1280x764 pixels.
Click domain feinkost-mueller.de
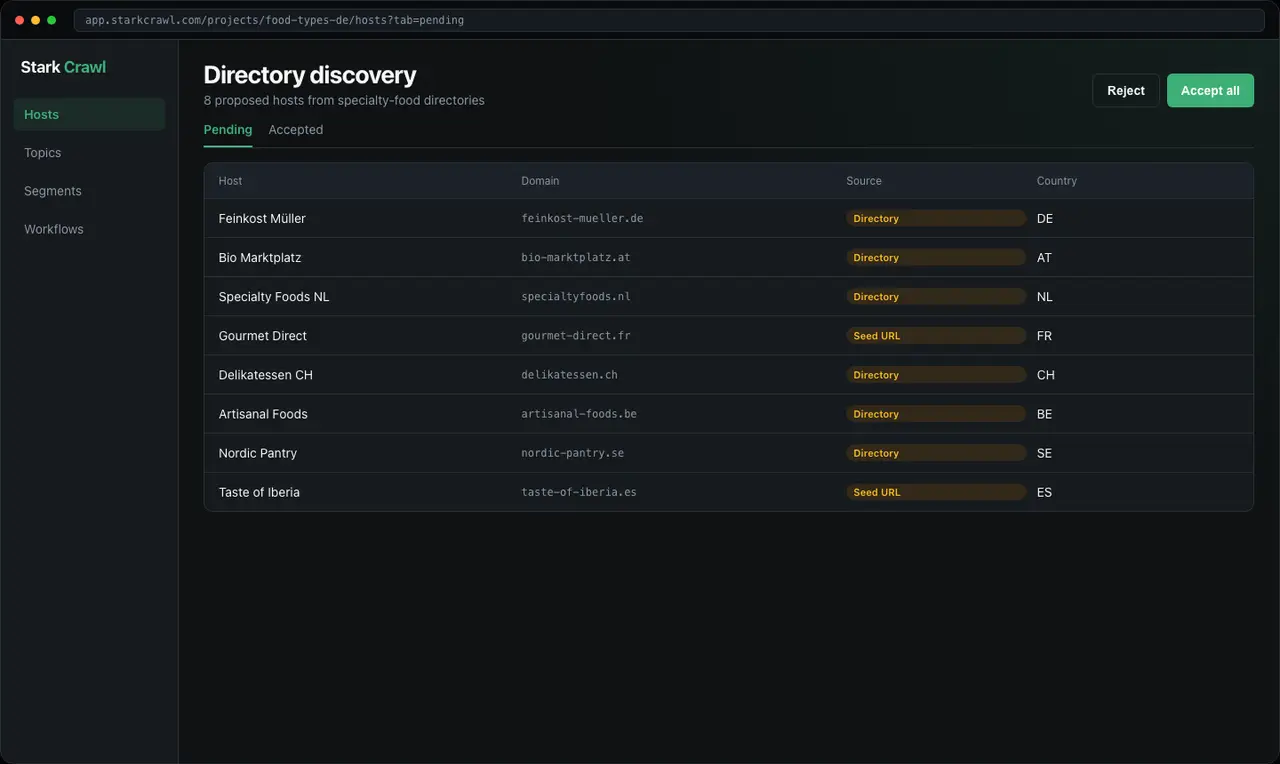582,218
